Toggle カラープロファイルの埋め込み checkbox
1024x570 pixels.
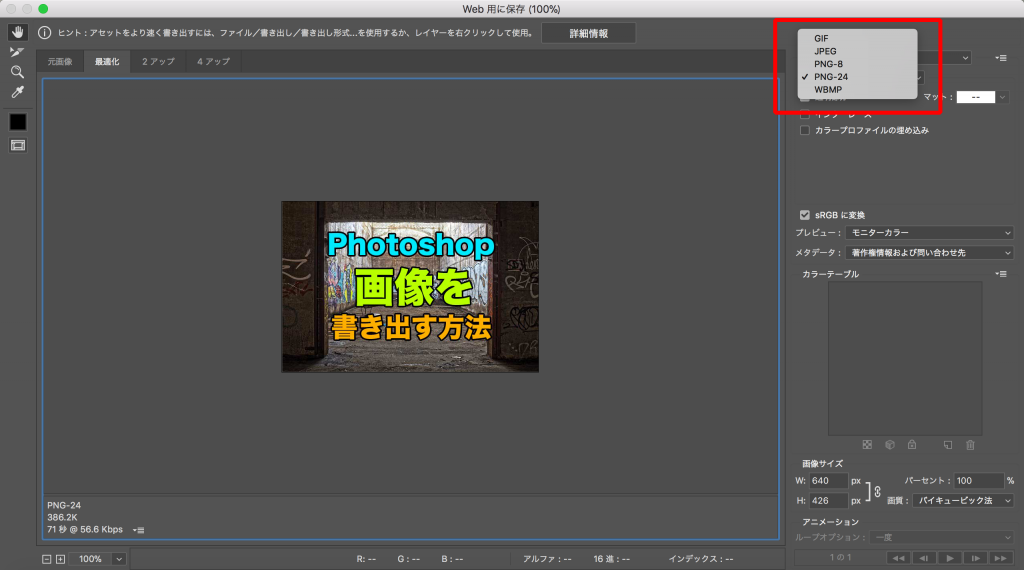(805, 130)
